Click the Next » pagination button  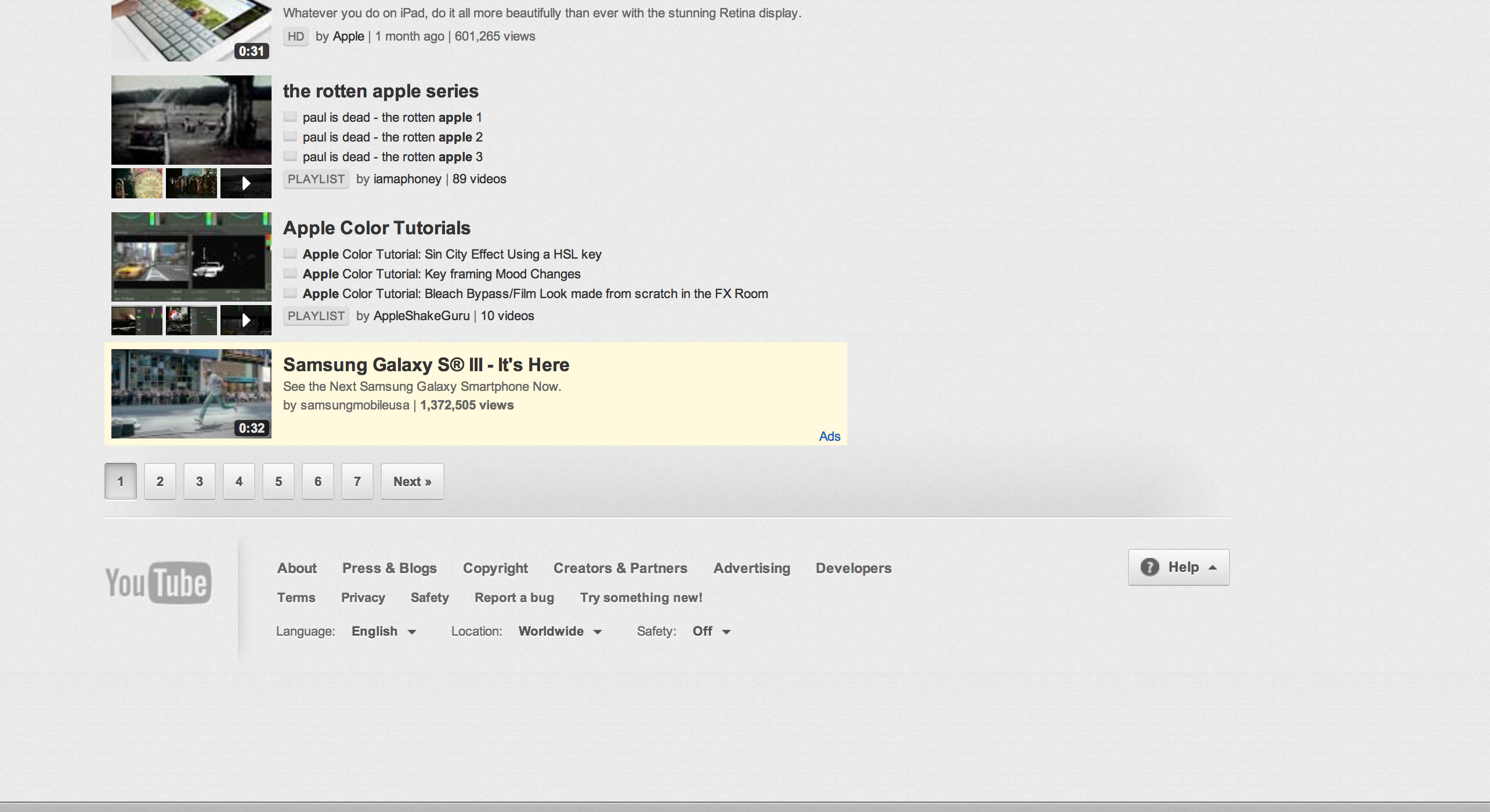pyautogui.click(x=413, y=481)
